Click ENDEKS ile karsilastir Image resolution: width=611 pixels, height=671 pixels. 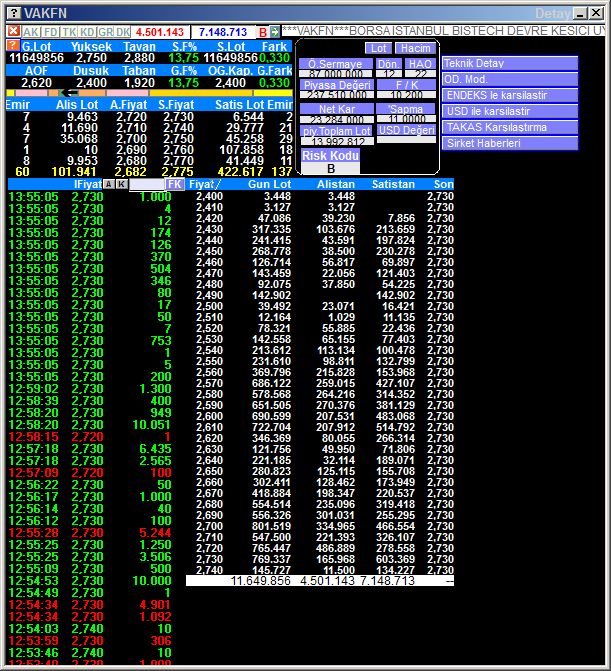510,95
